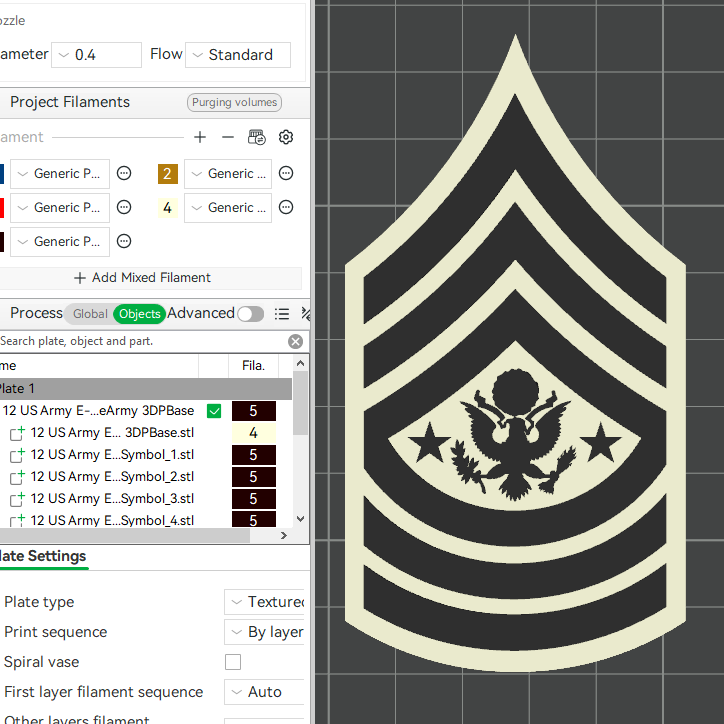Select rank insignia model on build plate
Screen dimensions: 724x724
515,353
